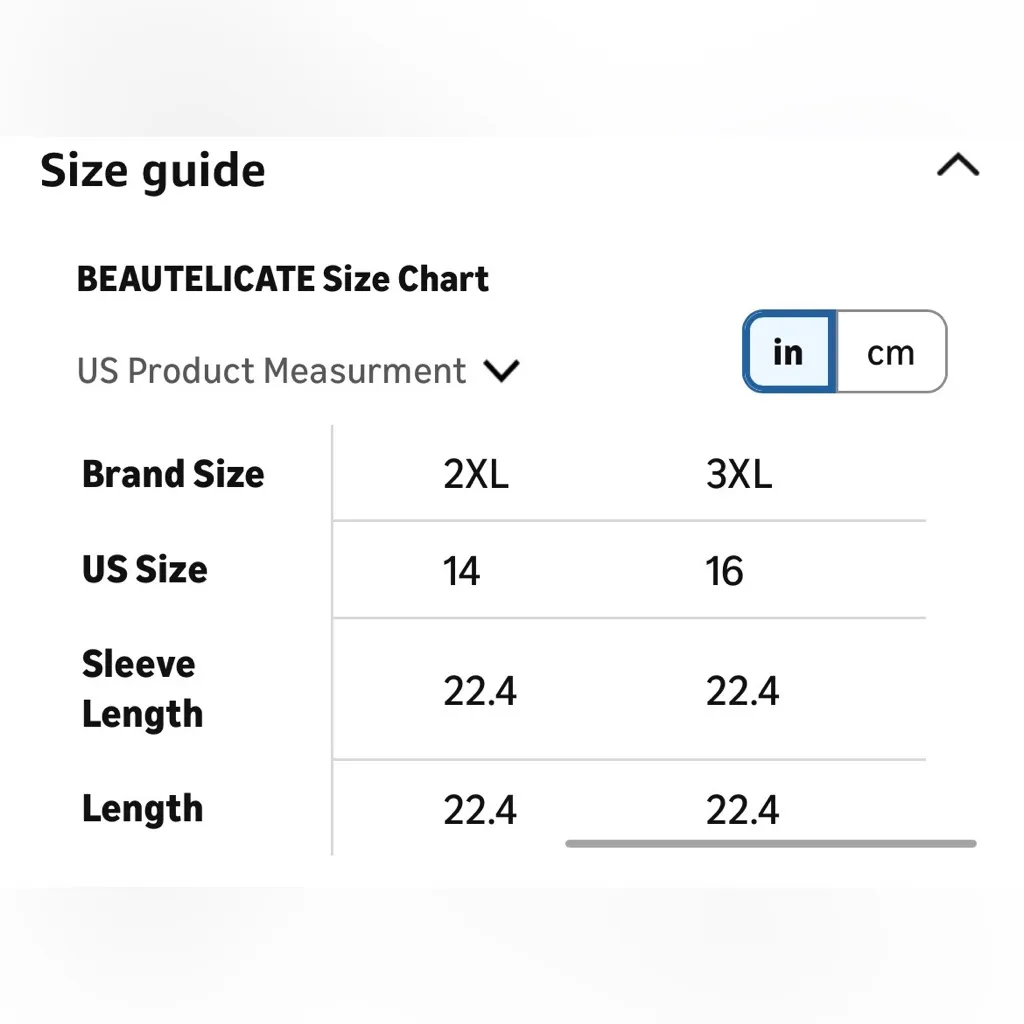Click the Brand Size row label
The image size is (1024, 1024).
click(x=173, y=474)
